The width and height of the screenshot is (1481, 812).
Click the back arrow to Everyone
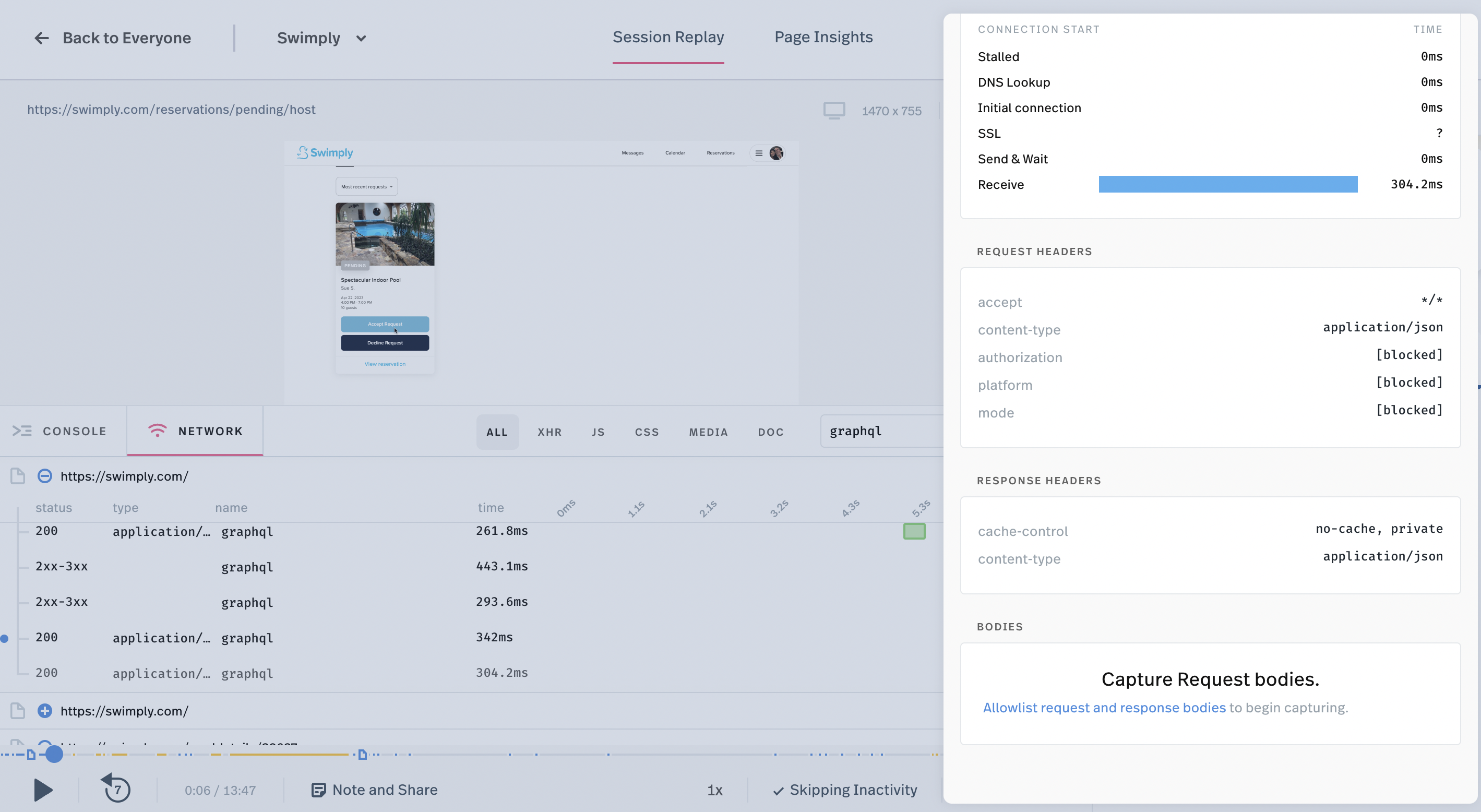41,38
